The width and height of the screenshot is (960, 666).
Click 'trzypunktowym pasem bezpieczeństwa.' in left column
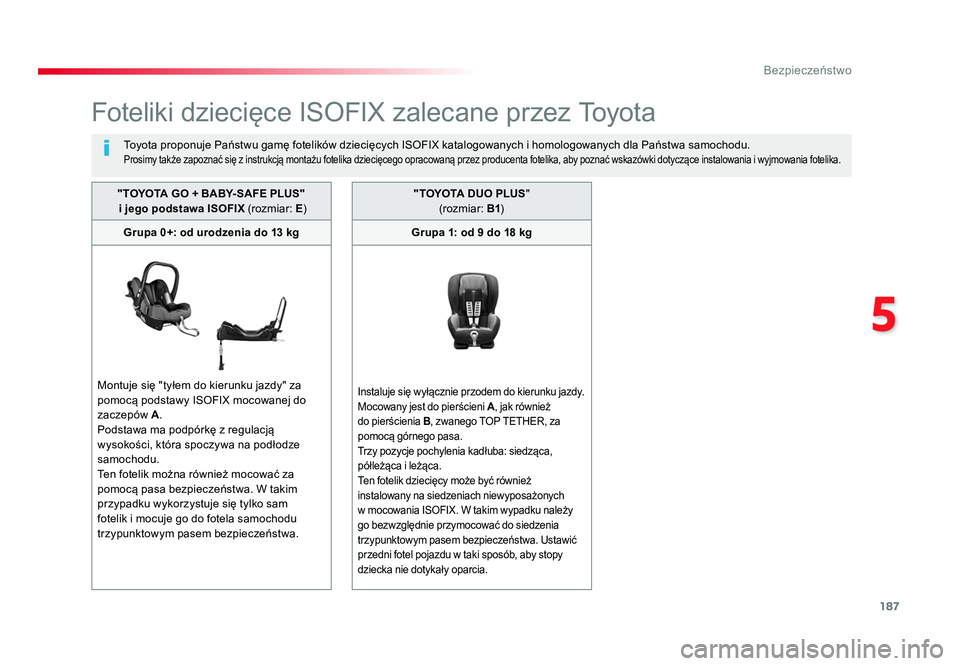[198, 534]
